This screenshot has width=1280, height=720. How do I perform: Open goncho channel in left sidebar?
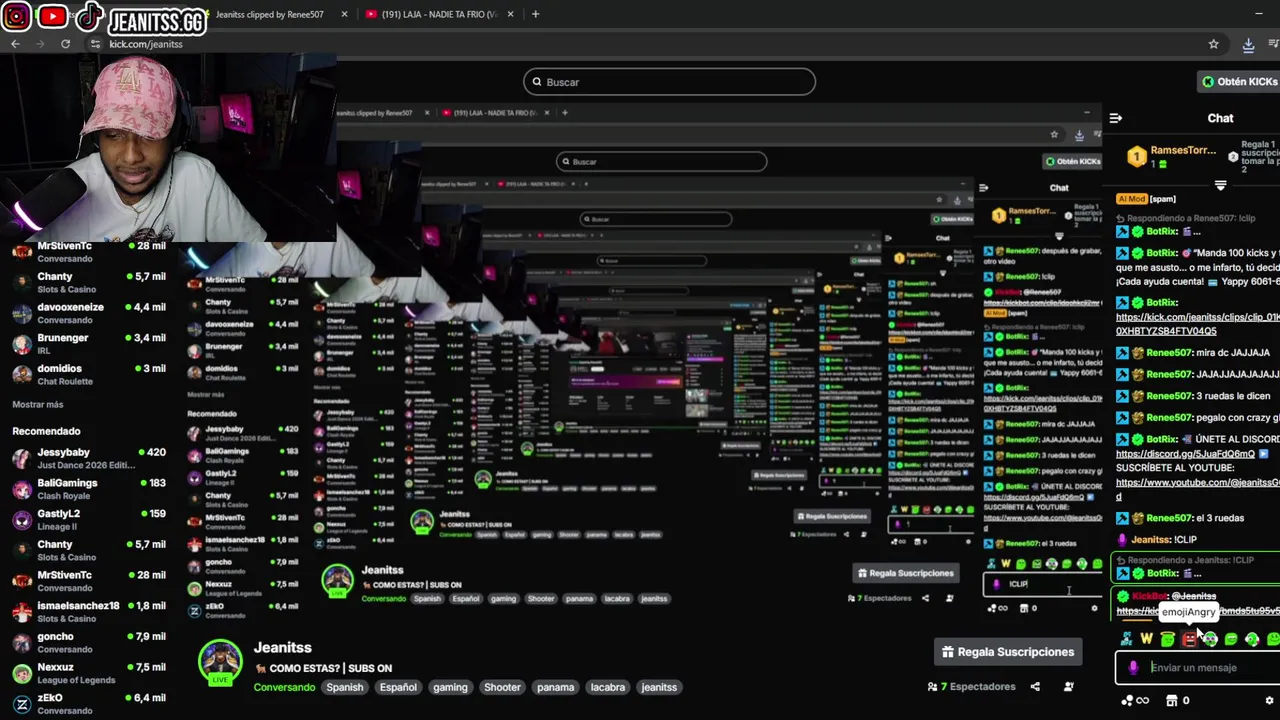pos(90,643)
